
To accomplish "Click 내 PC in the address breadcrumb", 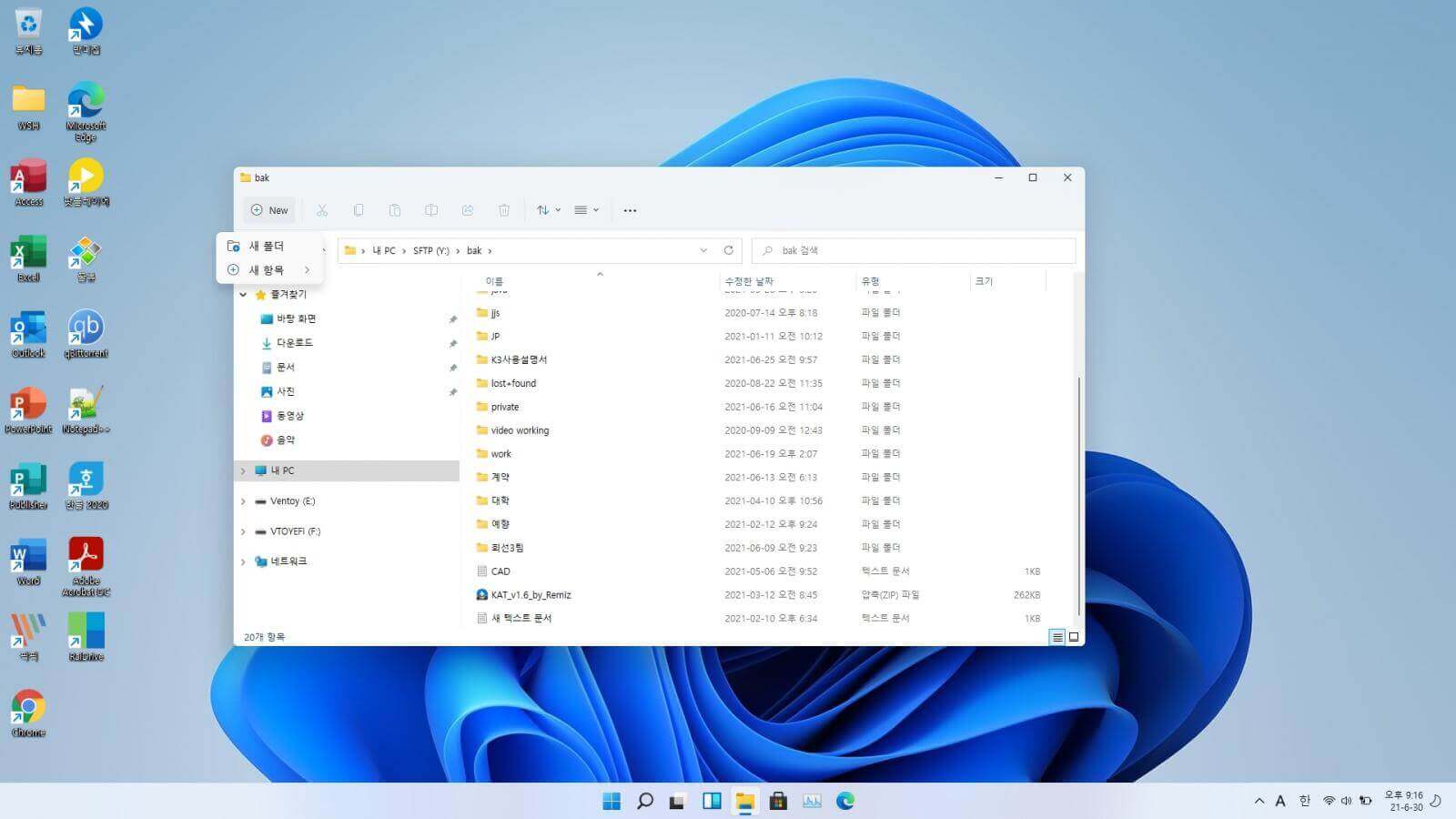I will pos(384,250).
